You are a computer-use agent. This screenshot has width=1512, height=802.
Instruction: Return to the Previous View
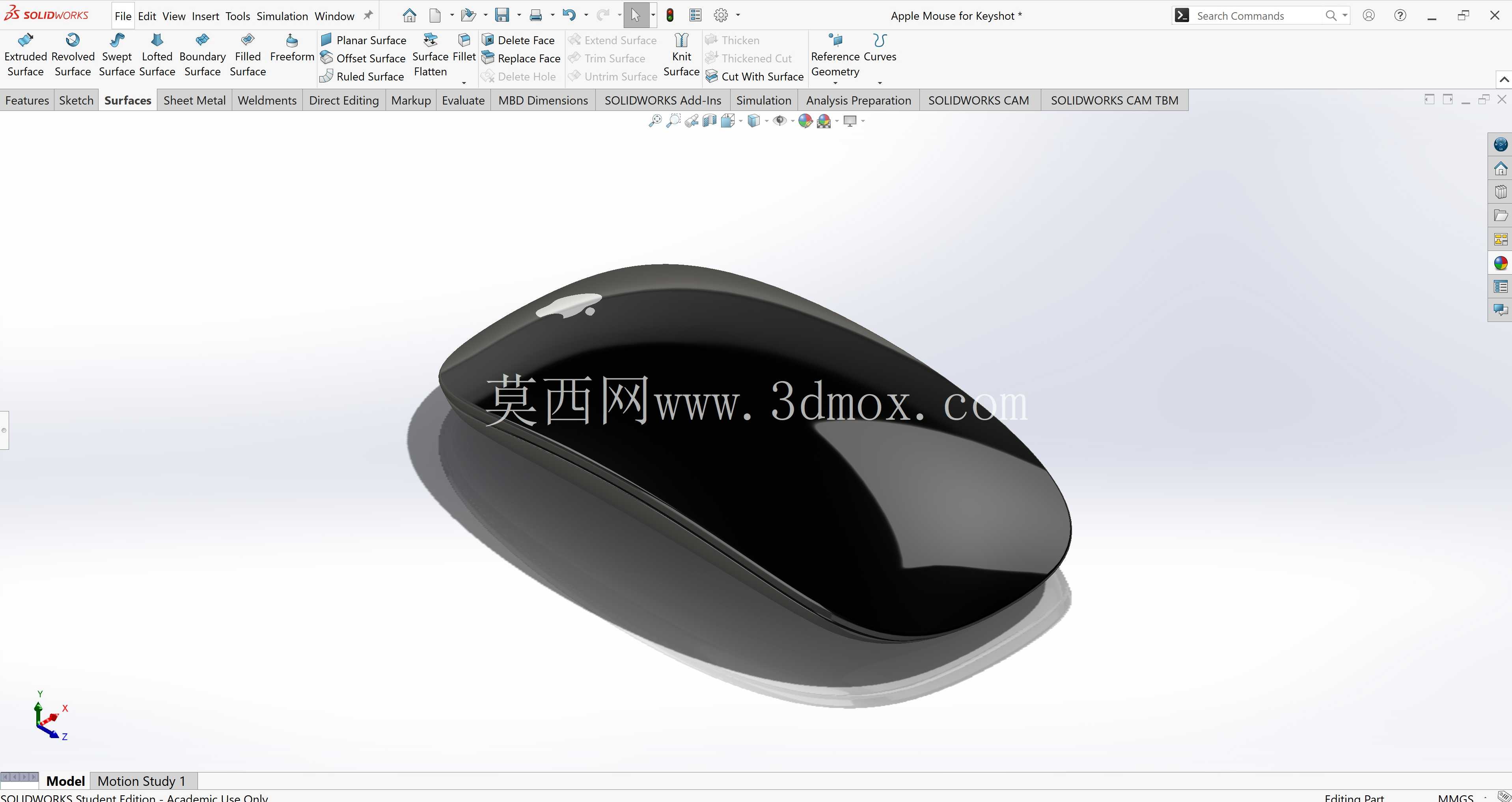click(x=692, y=121)
